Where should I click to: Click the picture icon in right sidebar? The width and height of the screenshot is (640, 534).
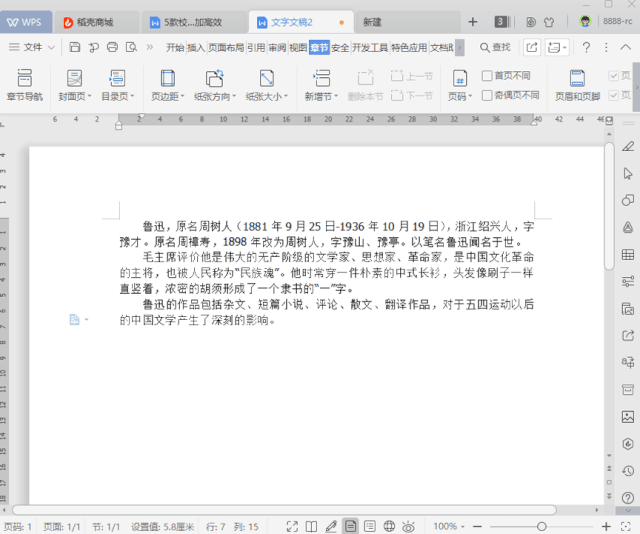click(x=628, y=417)
